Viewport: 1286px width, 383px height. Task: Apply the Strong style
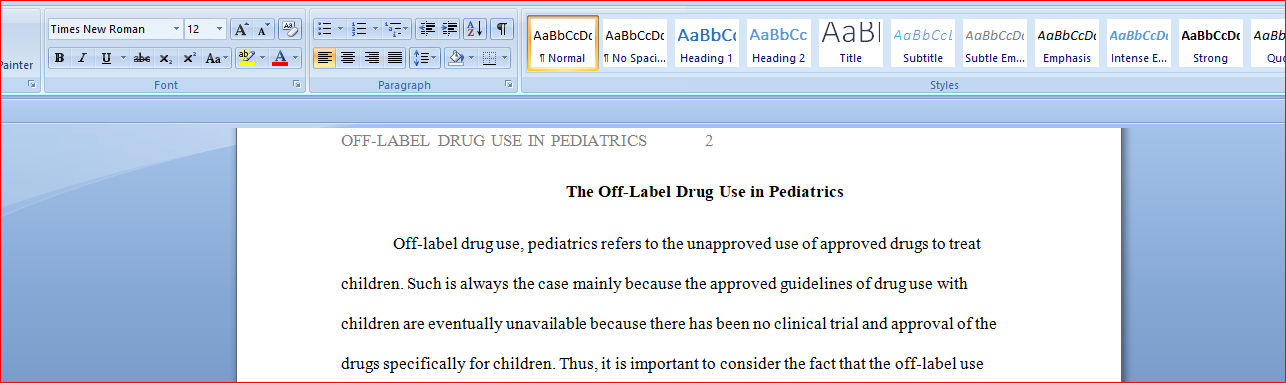coord(1210,44)
